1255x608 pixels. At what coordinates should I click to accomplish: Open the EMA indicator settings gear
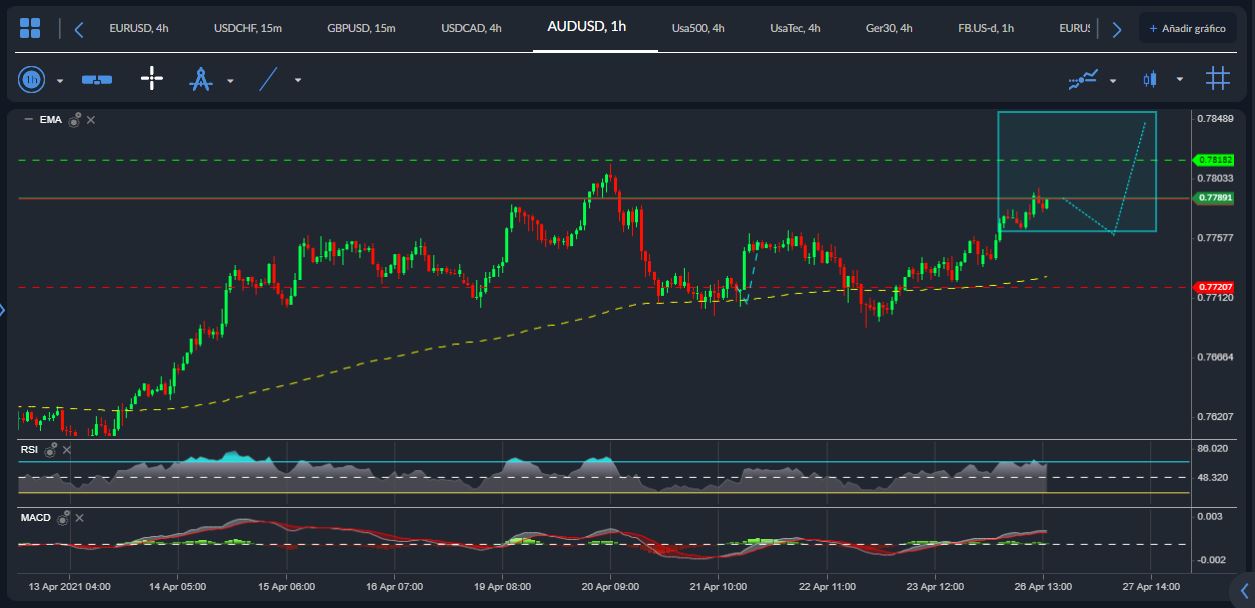(74, 121)
